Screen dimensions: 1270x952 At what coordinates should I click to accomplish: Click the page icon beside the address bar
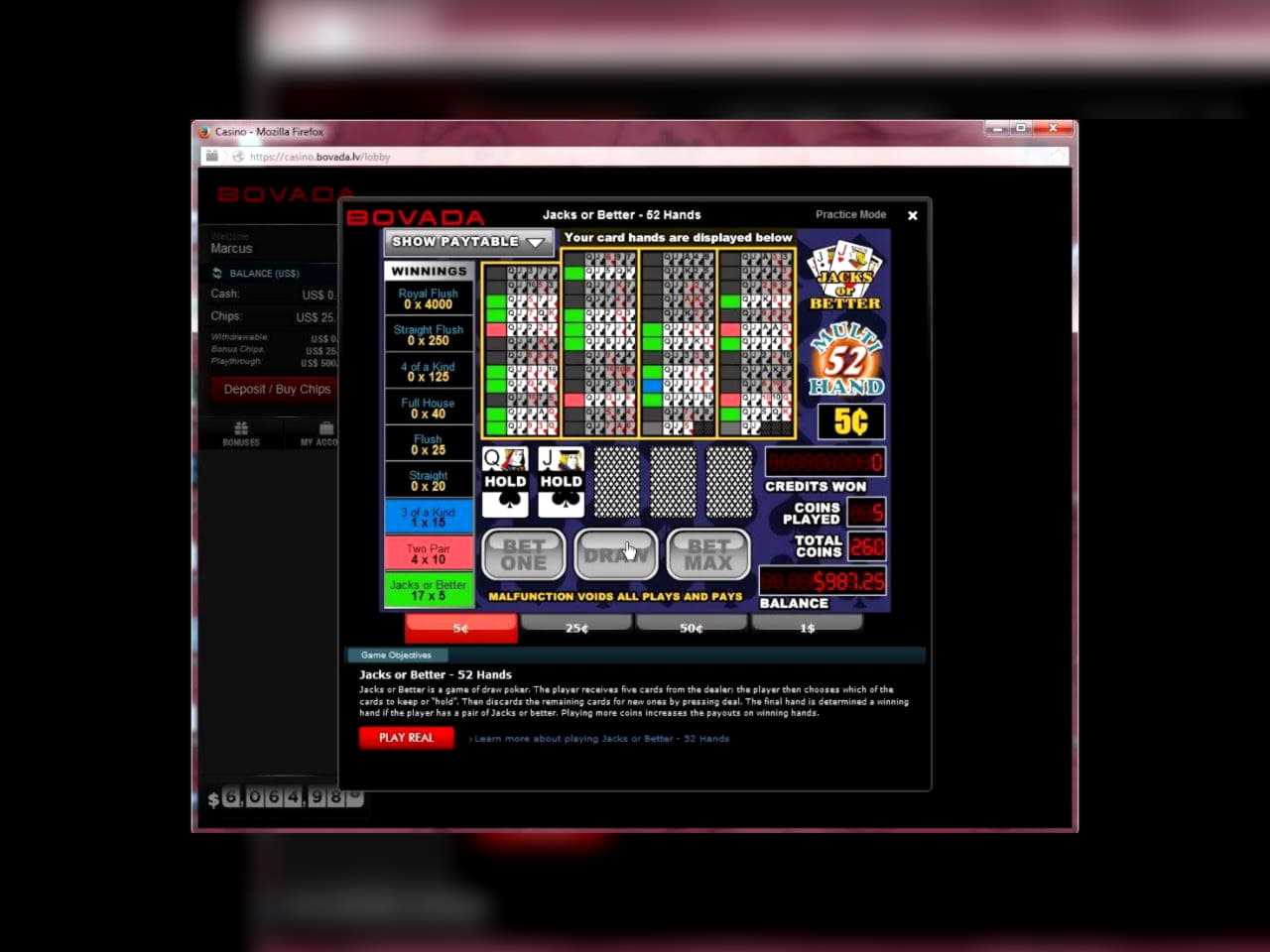(212, 156)
